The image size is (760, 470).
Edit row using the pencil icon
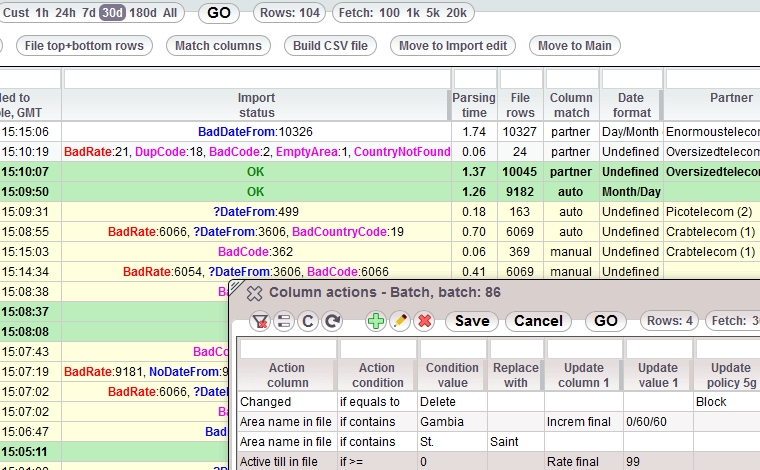point(400,321)
